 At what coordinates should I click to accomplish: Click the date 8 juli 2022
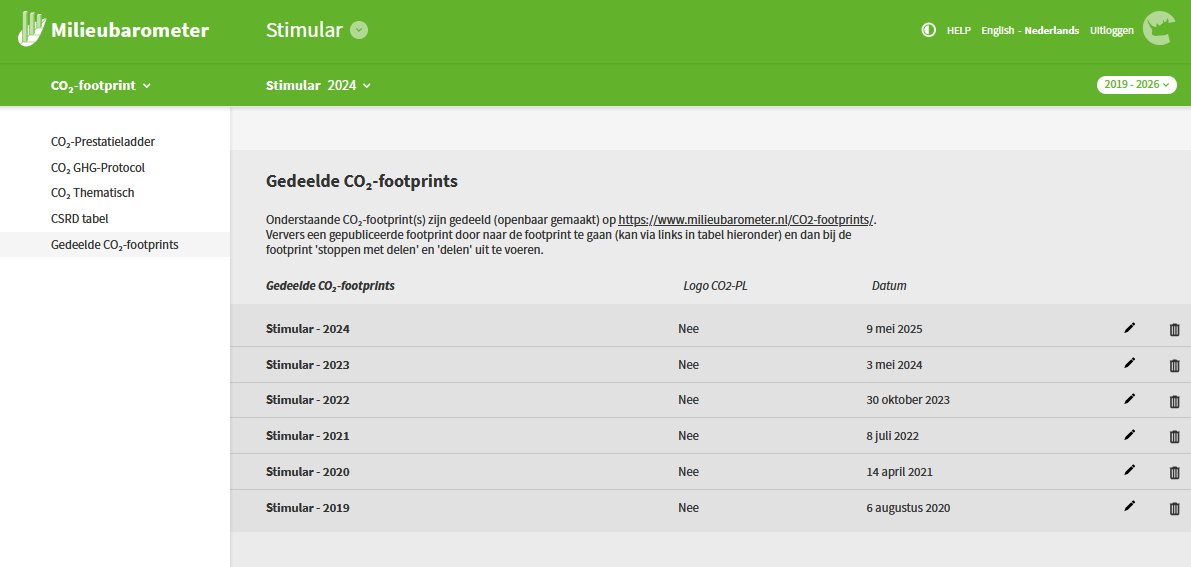point(892,436)
